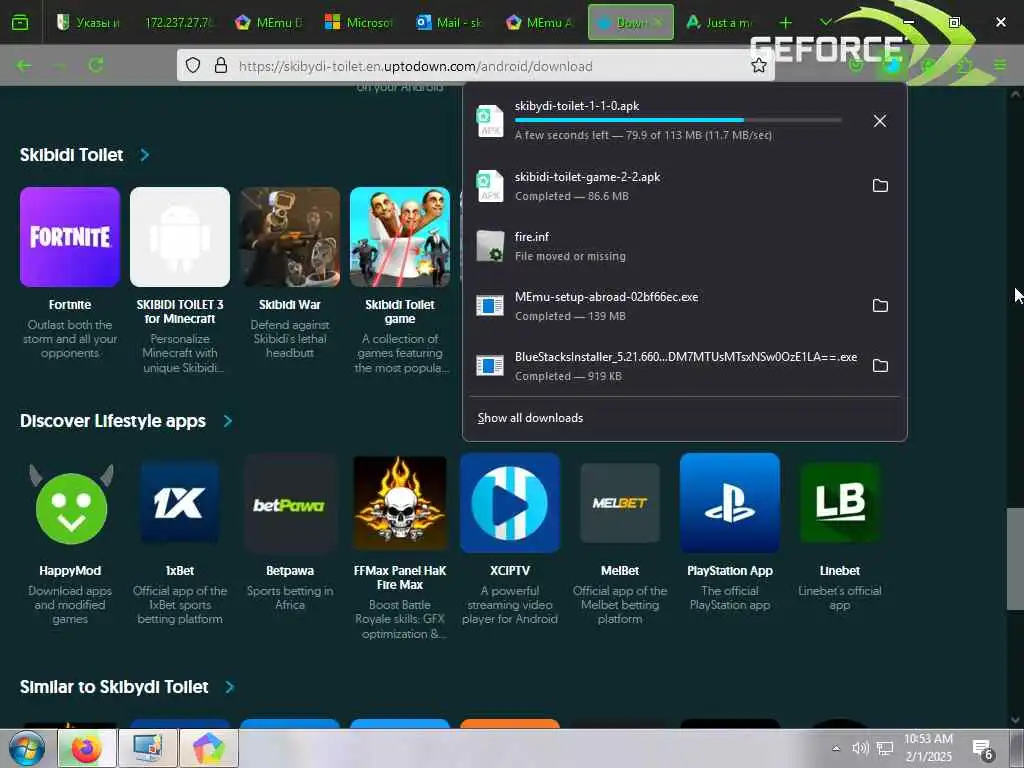
Task: Open the Betpawa app icon
Action: 289,504
